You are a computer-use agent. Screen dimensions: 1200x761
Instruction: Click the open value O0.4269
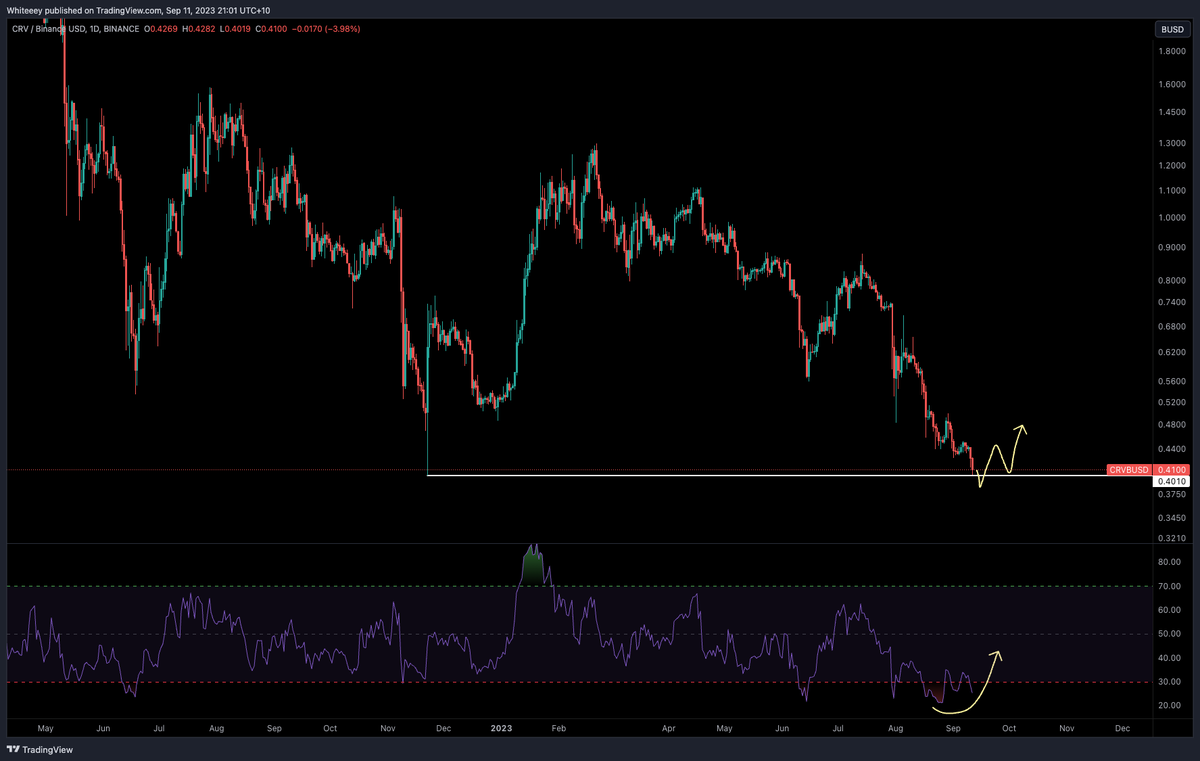[162, 29]
